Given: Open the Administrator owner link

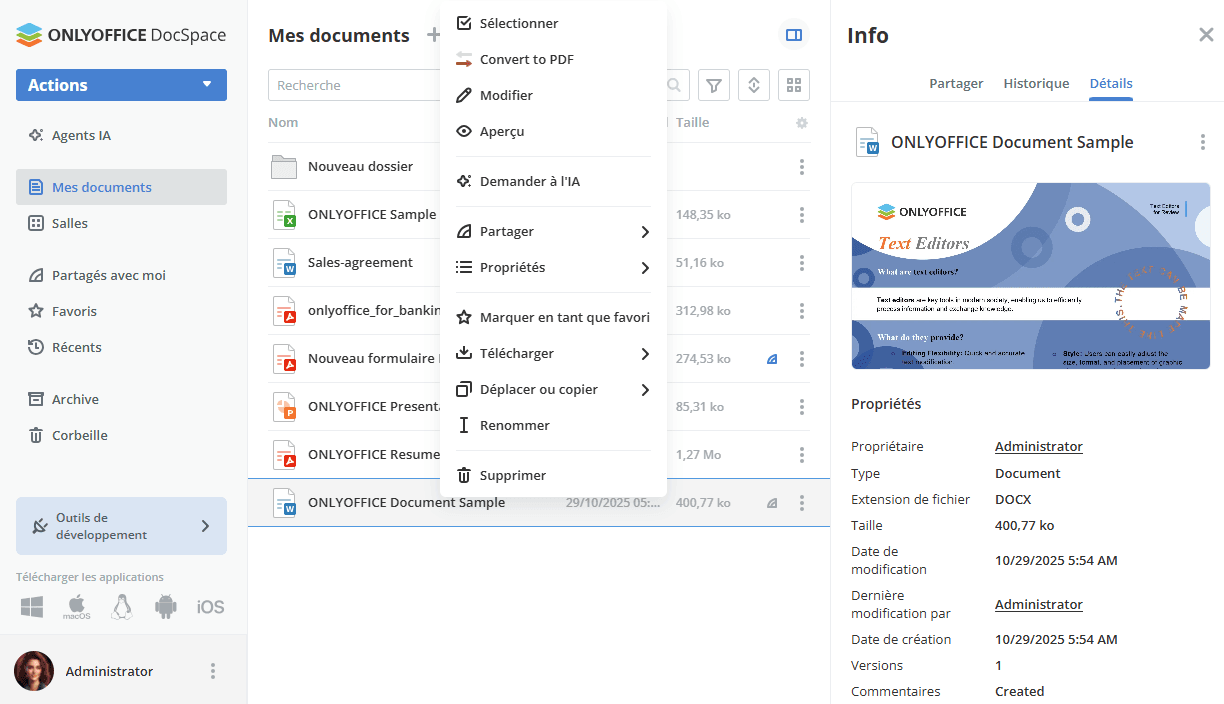Looking at the screenshot, I should (x=1038, y=445).
